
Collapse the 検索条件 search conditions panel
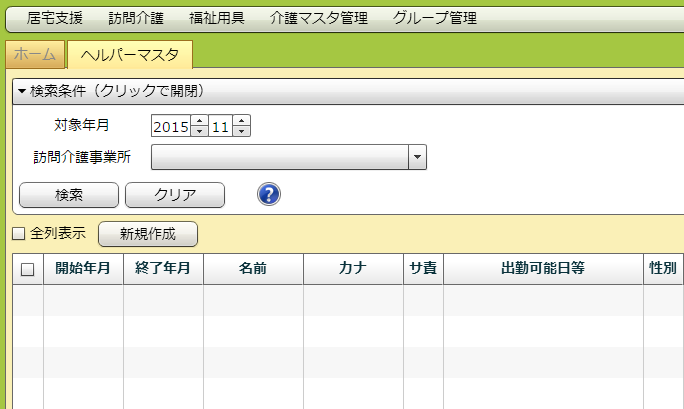(110, 91)
